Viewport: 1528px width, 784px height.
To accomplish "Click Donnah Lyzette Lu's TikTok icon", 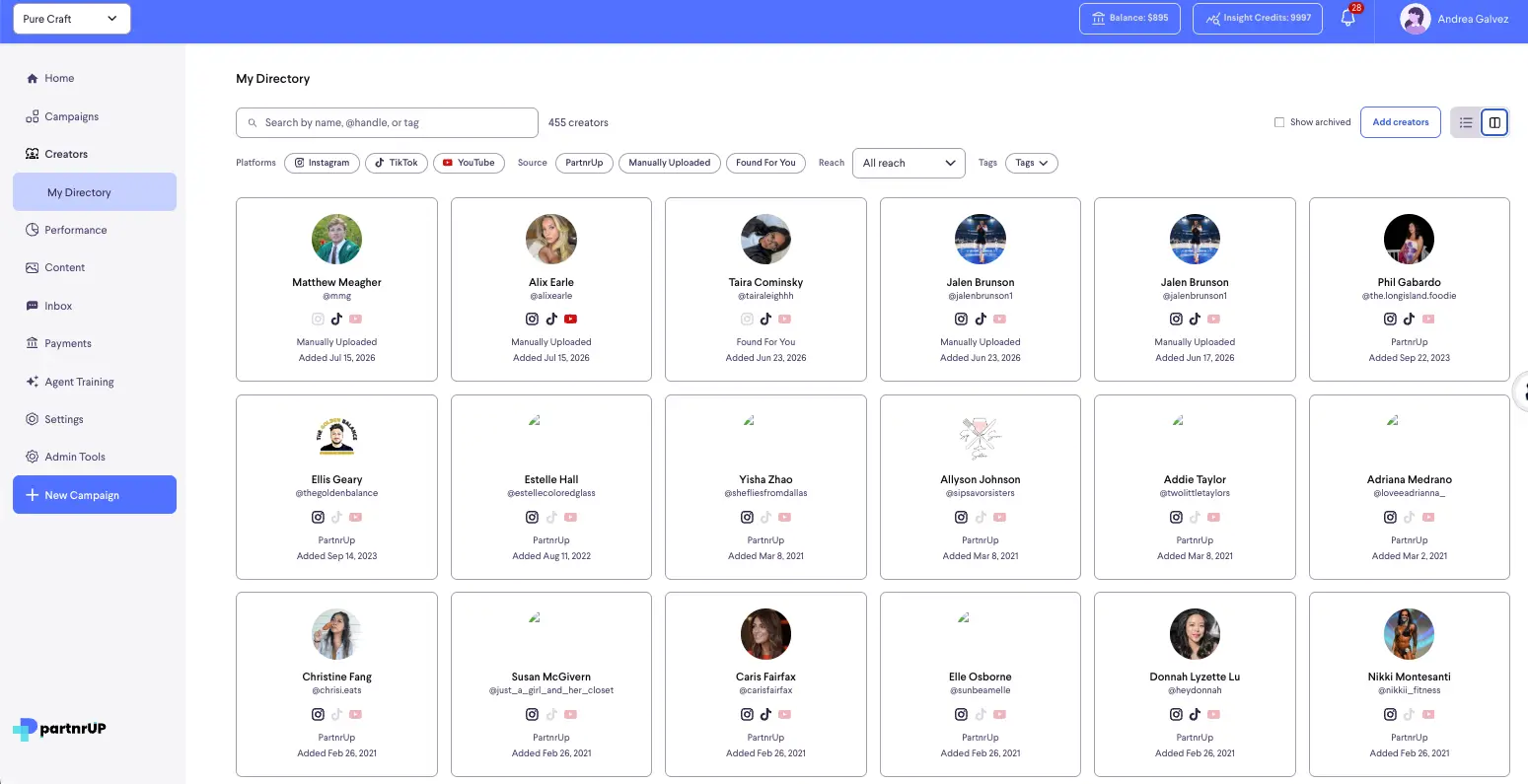I will click(1195, 714).
